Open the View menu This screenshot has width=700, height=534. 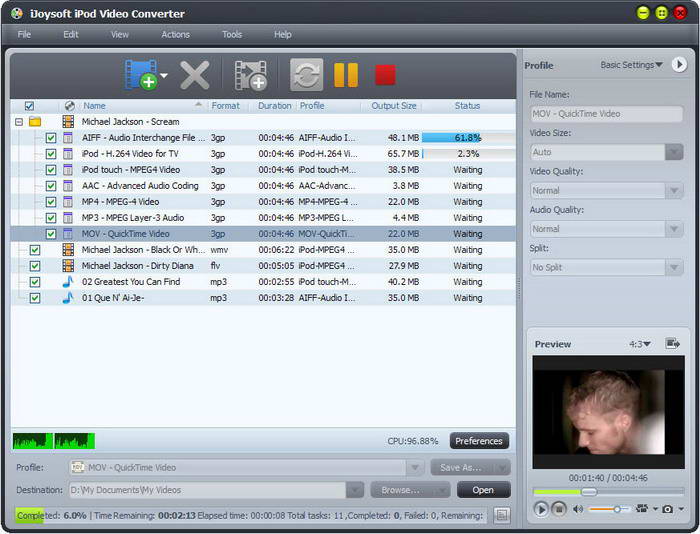tap(120, 34)
